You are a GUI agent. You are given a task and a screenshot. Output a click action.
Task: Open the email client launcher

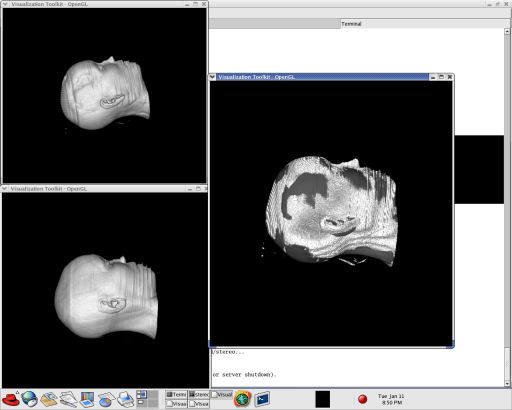[x=48, y=399]
